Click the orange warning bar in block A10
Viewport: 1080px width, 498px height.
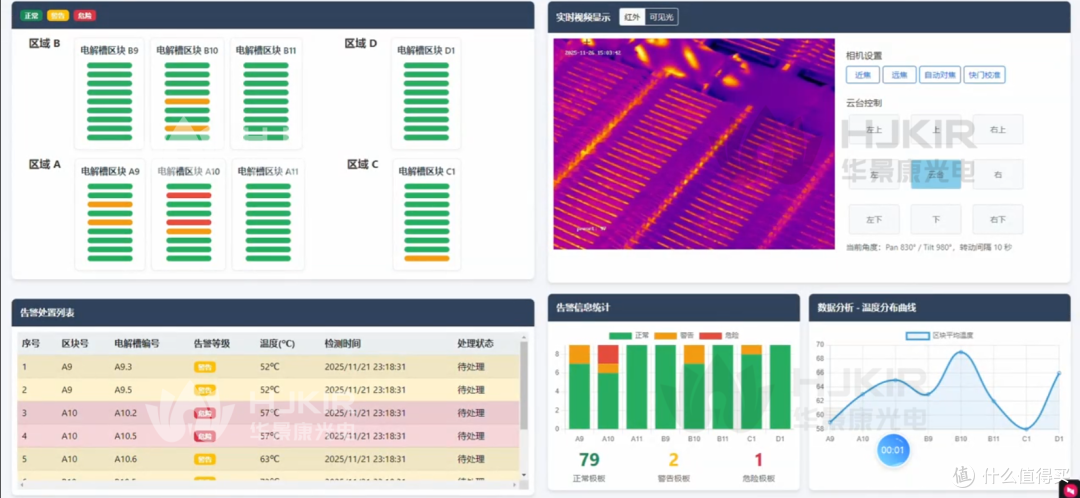click(189, 231)
